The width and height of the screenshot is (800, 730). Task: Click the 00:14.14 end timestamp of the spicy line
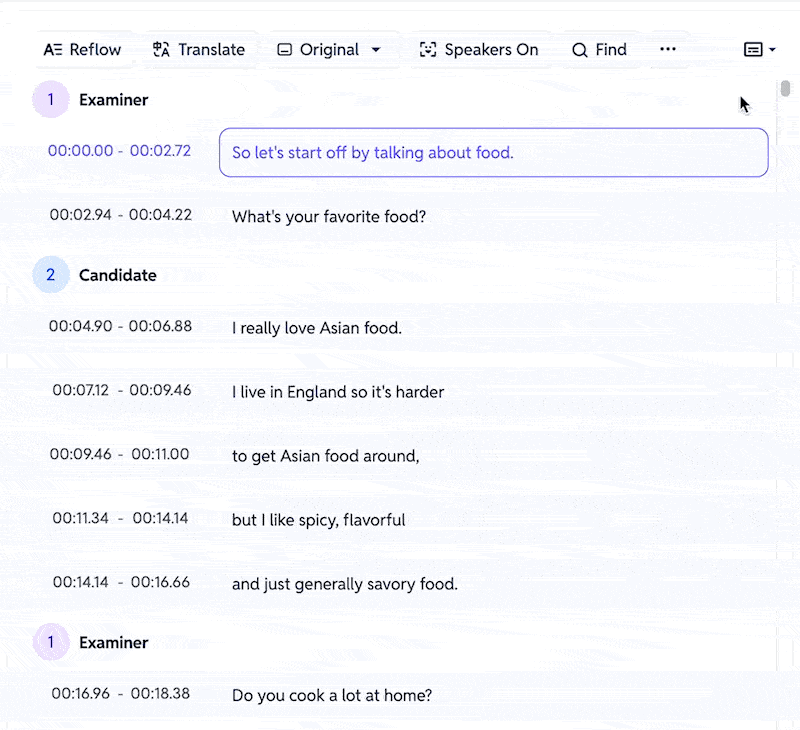tap(160, 518)
